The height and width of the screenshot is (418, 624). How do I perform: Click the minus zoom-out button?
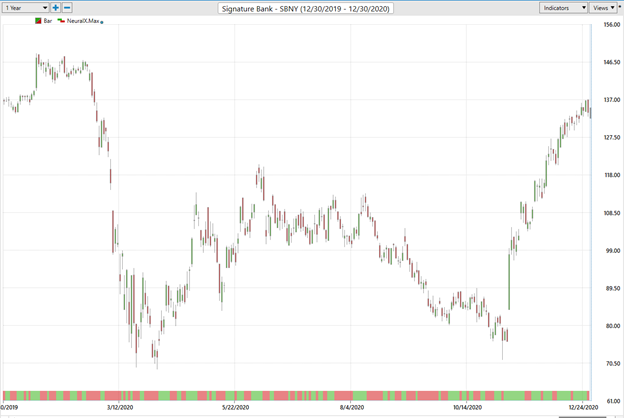67,8
